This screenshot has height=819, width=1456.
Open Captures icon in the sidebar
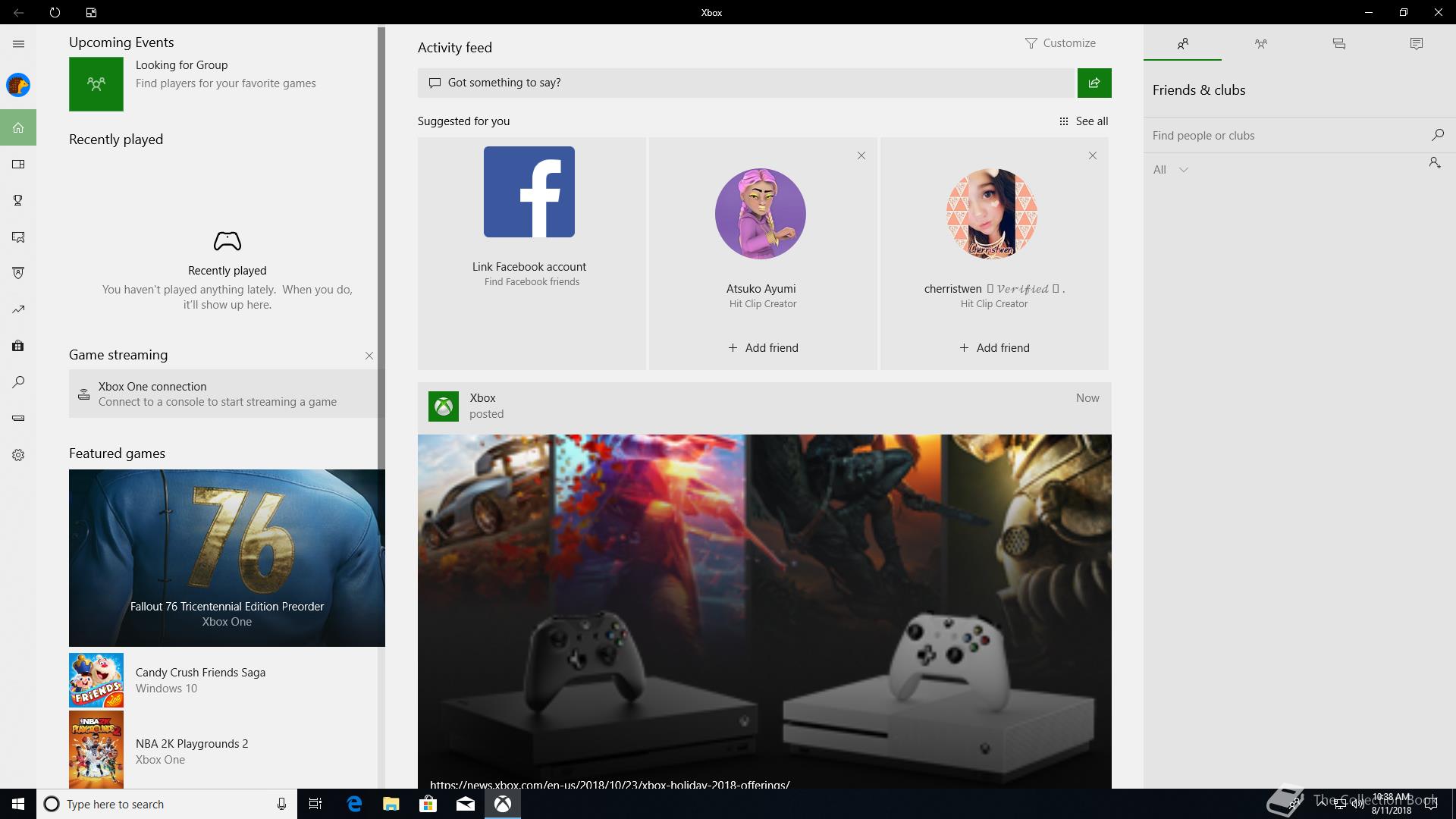click(18, 237)
